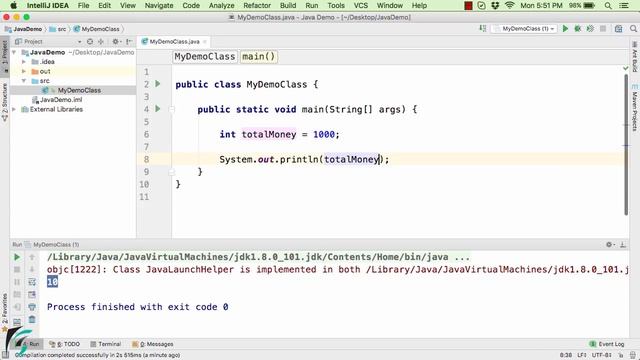
Task: Click the Make Project build icon
Action: coord(483,29)
